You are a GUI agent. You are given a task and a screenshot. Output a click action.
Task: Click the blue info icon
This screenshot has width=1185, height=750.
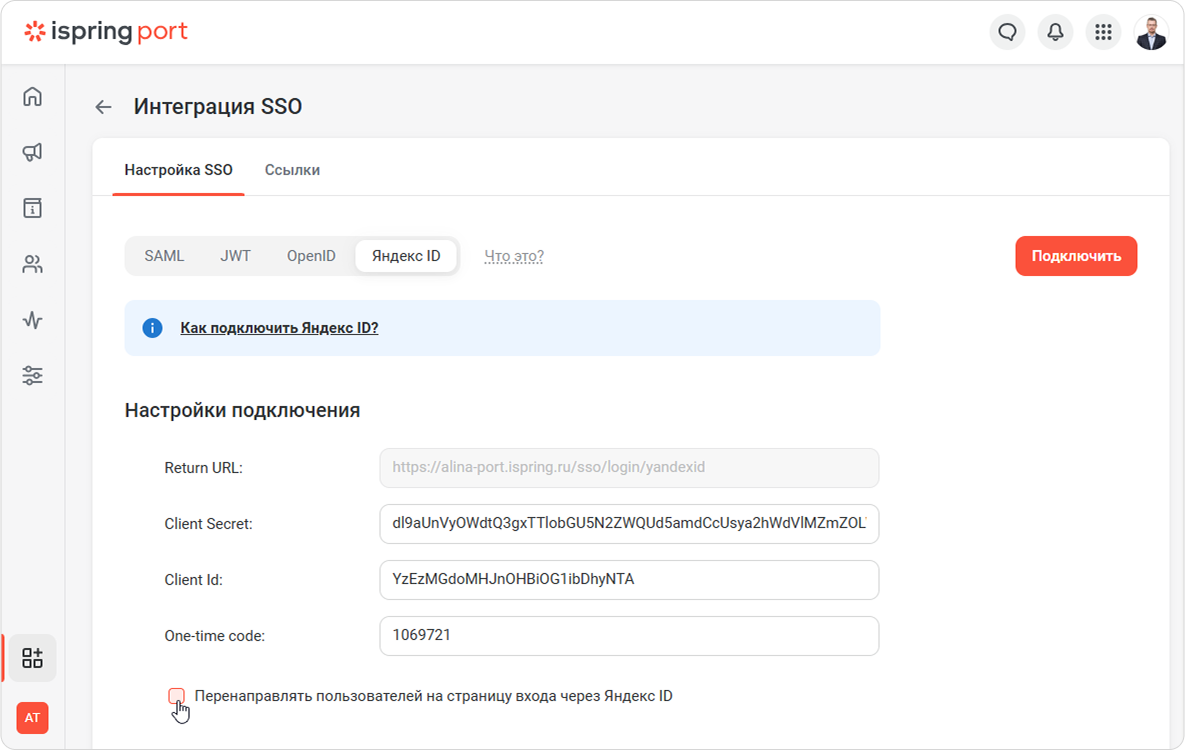(153, 328)
